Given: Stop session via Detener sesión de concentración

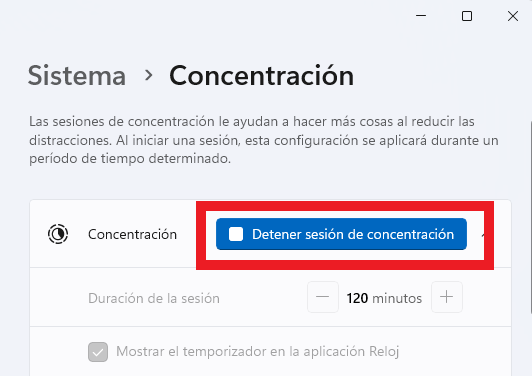Looking at the screenshot, I should tap(341, 234).
